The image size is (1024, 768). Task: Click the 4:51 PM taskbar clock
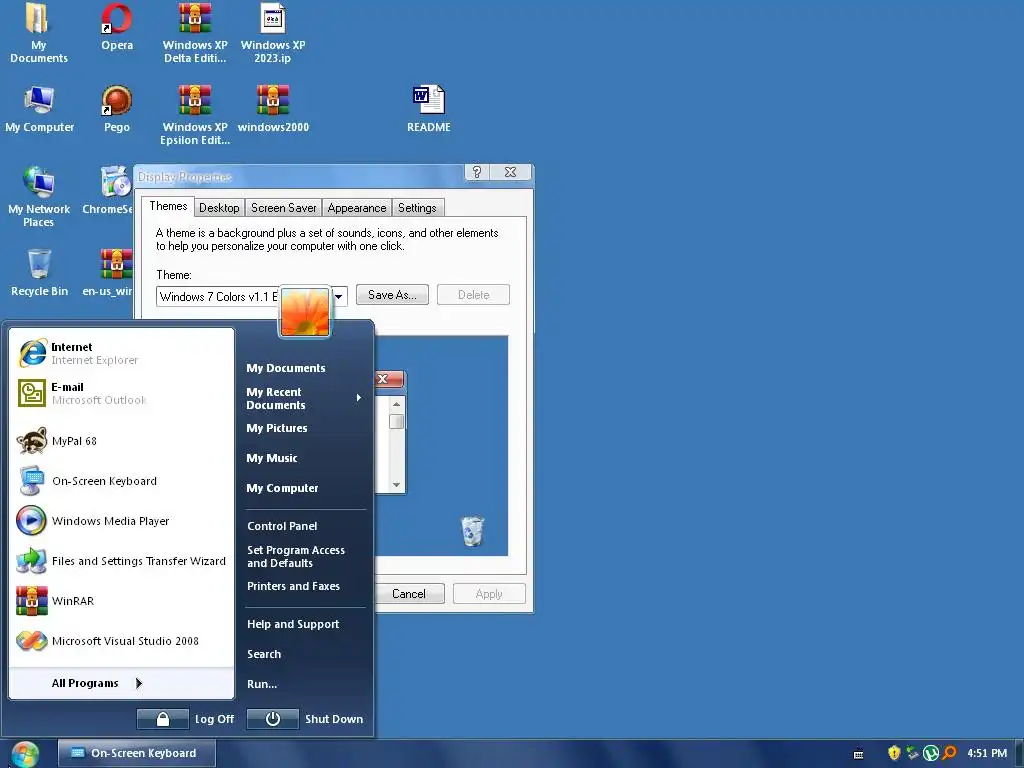987,753
